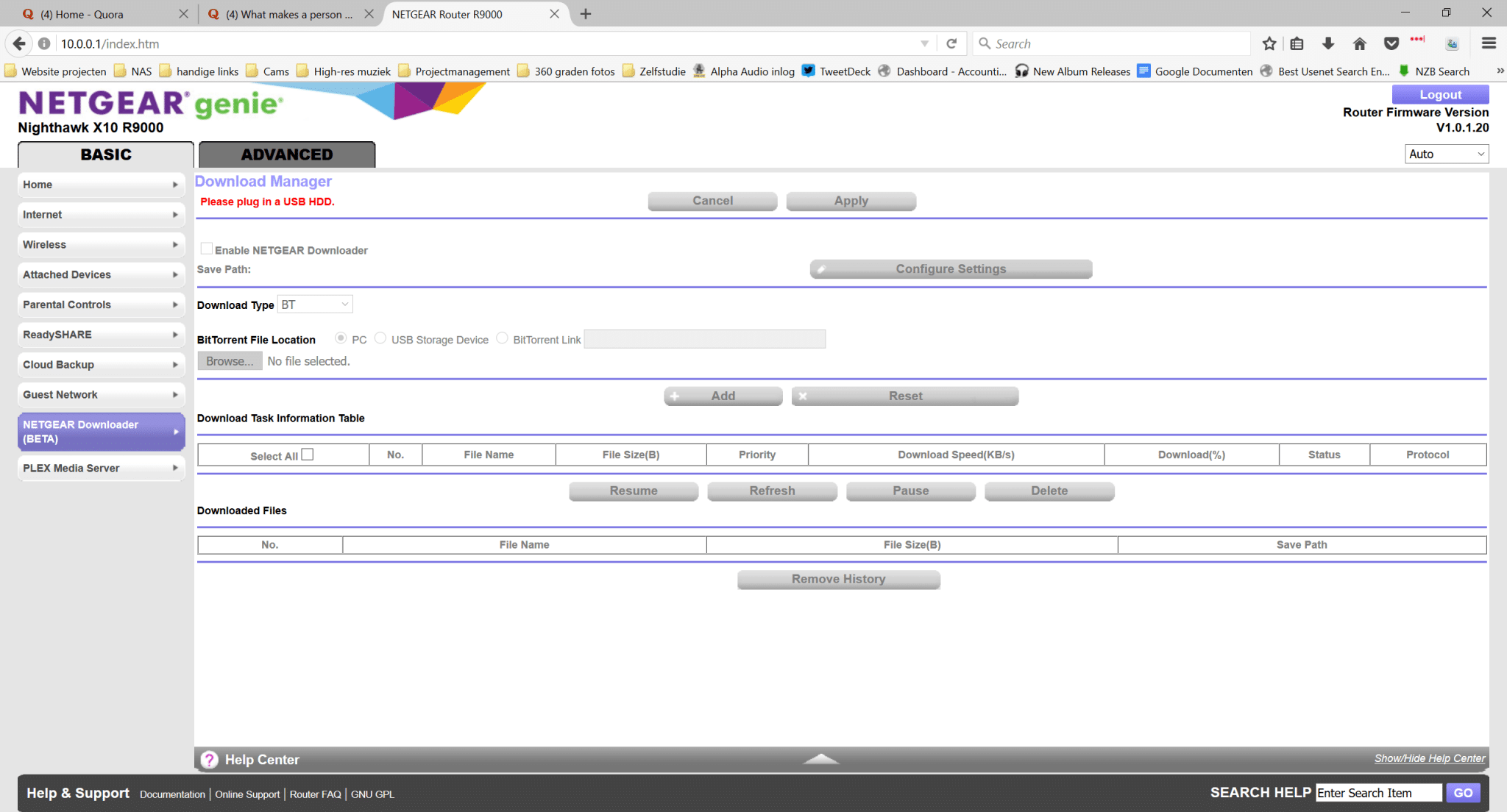Click the Add download button
This screenshot has height=812, width=1507.
(x=723, y=396)
